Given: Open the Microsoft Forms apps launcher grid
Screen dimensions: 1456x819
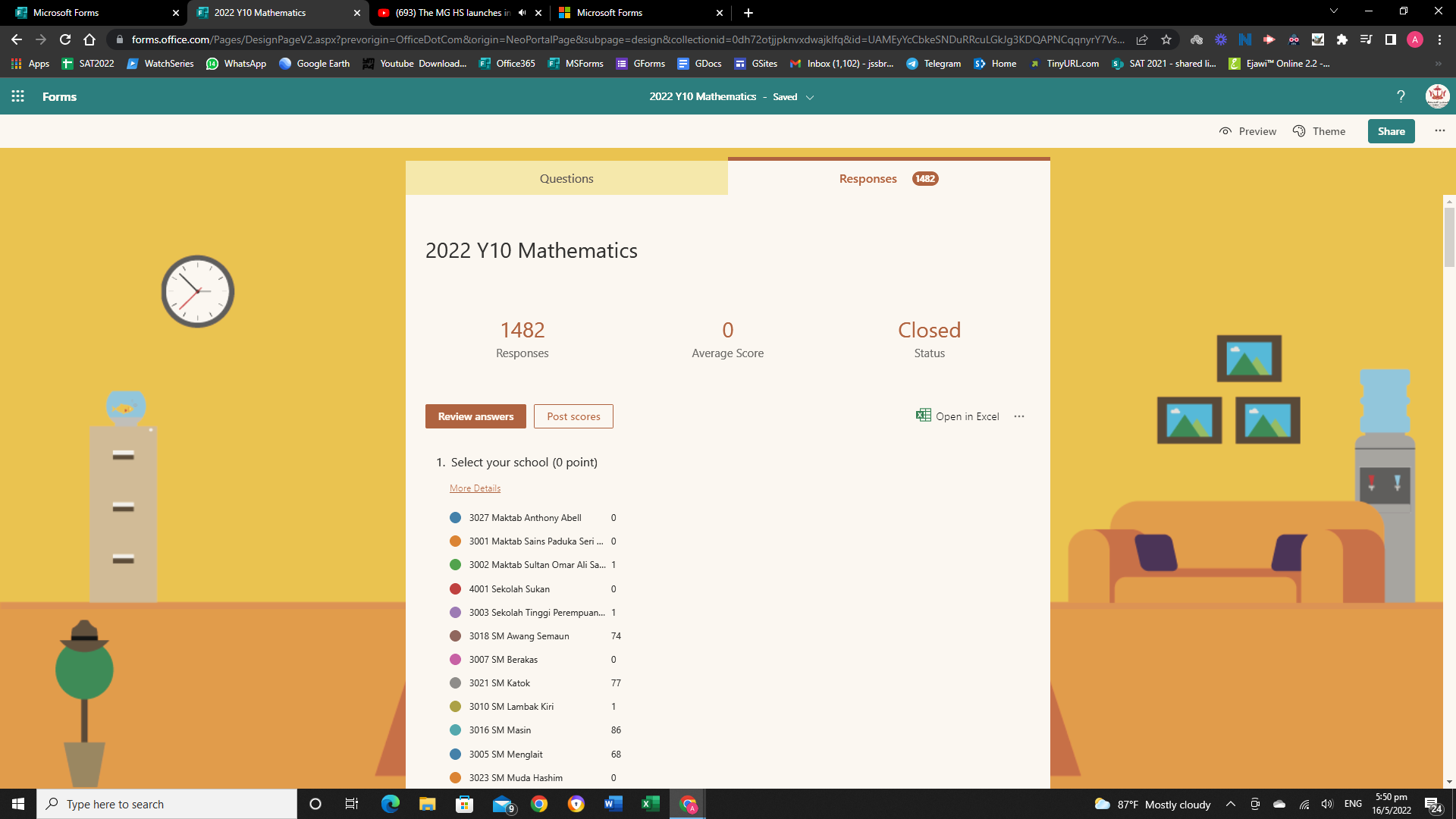Looking at the screenshot, I should pyautogui.click(x=17, y=96).
